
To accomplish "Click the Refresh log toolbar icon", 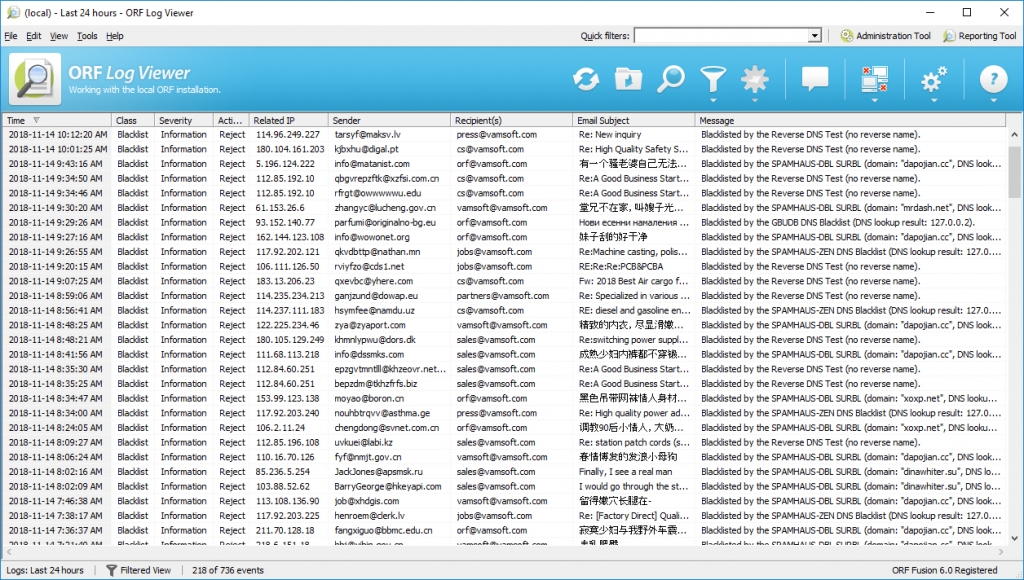I will tap(586, 80).
